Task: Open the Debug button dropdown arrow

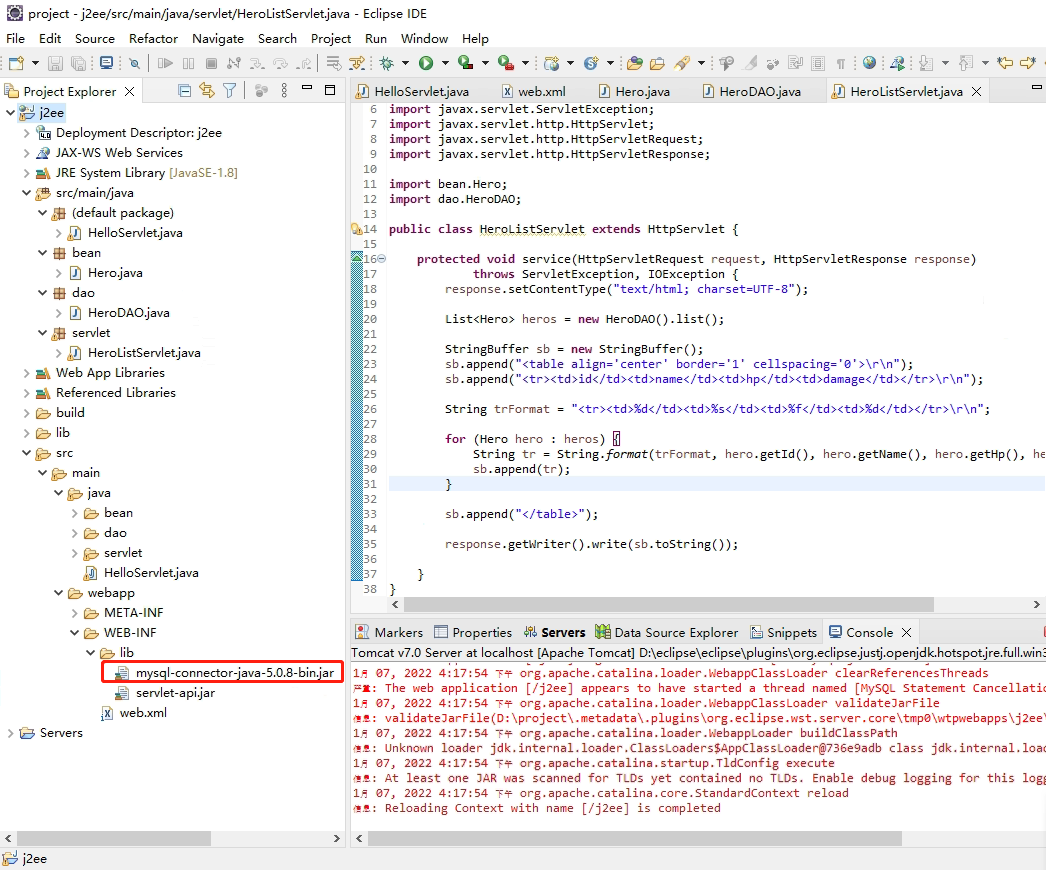Action: (405, 63)
